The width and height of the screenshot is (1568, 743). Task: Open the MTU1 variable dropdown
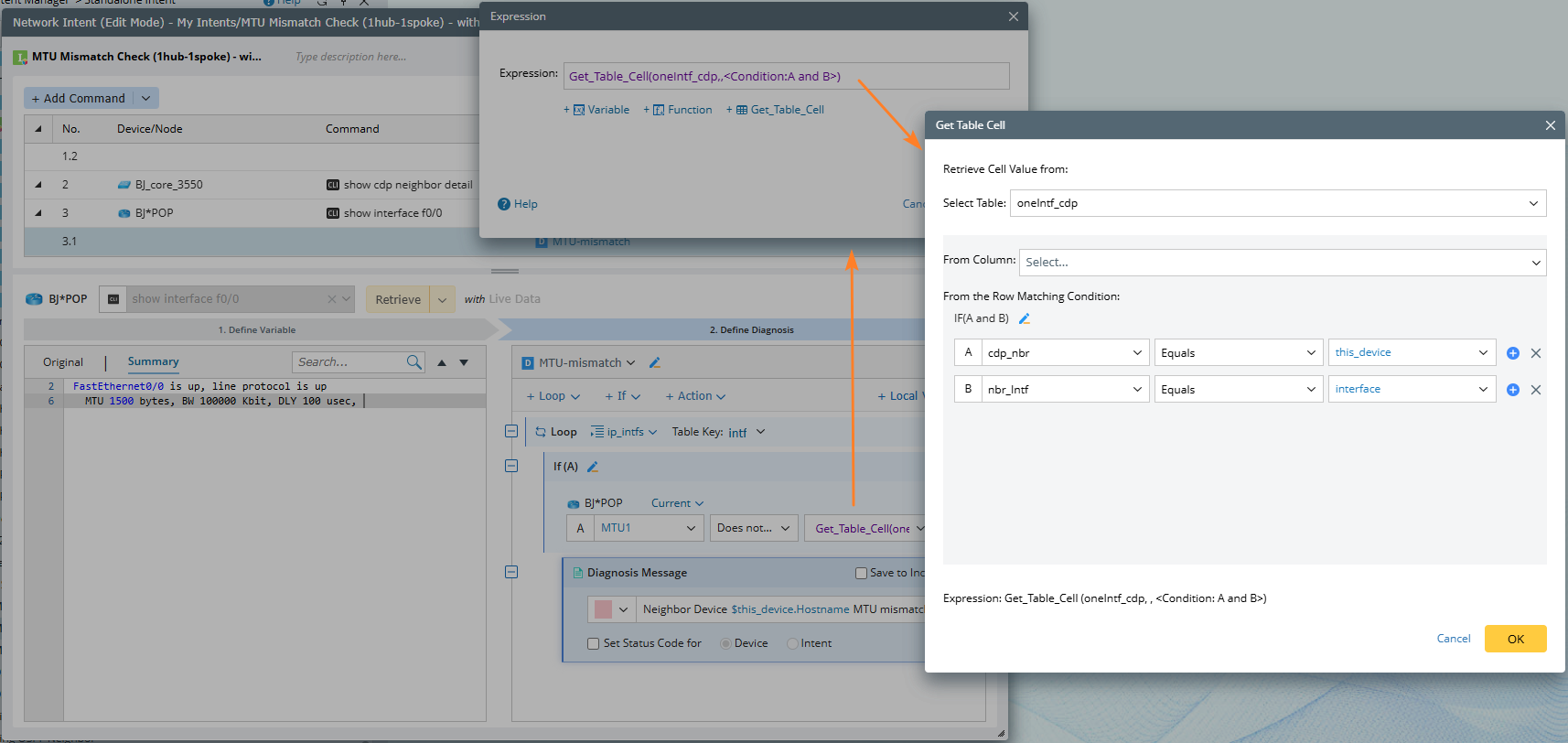(649, 528)
